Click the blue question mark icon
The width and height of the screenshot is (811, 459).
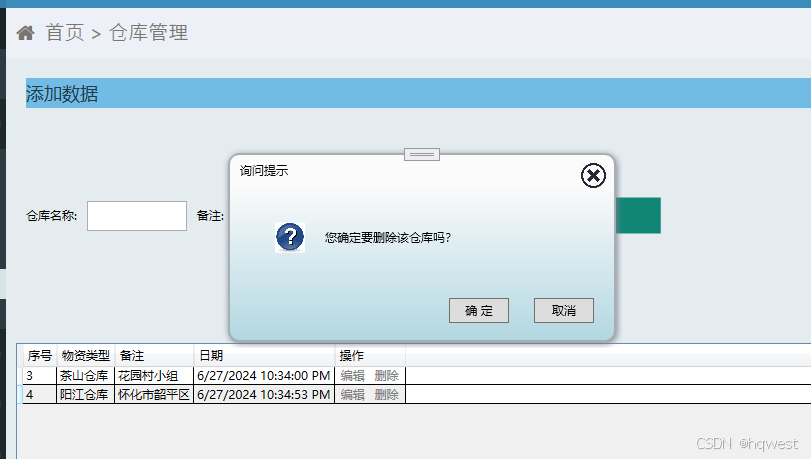pos(290,237)
